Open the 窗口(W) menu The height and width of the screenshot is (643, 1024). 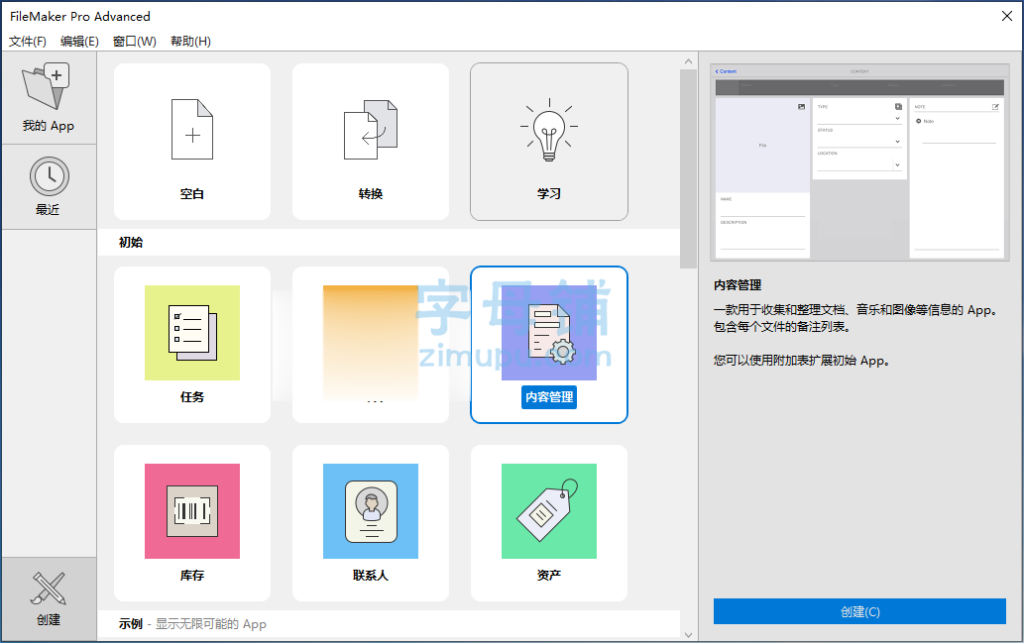click(x=134, y=41)
